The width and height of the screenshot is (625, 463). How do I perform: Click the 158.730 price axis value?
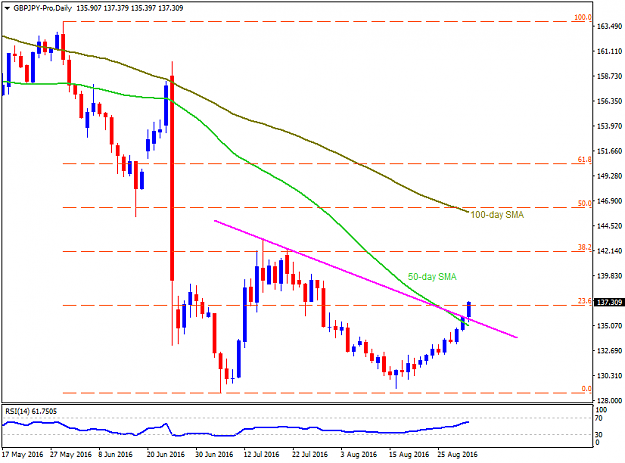(x=609, y=76)
